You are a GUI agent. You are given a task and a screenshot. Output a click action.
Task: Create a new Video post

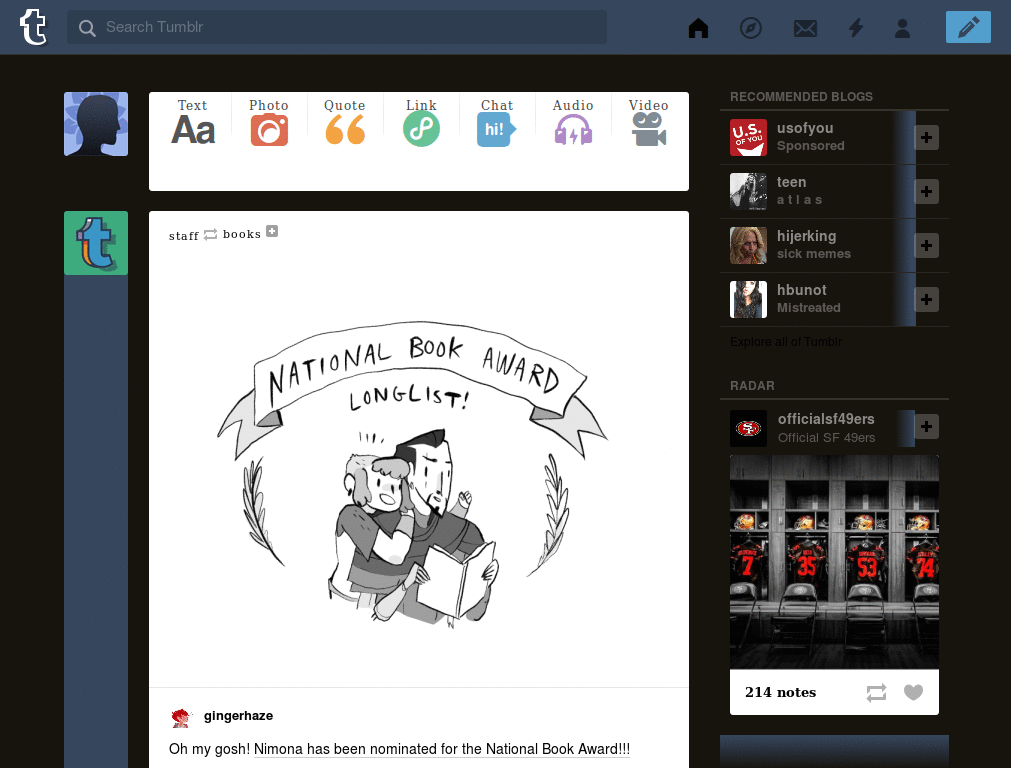coord(648,122)
